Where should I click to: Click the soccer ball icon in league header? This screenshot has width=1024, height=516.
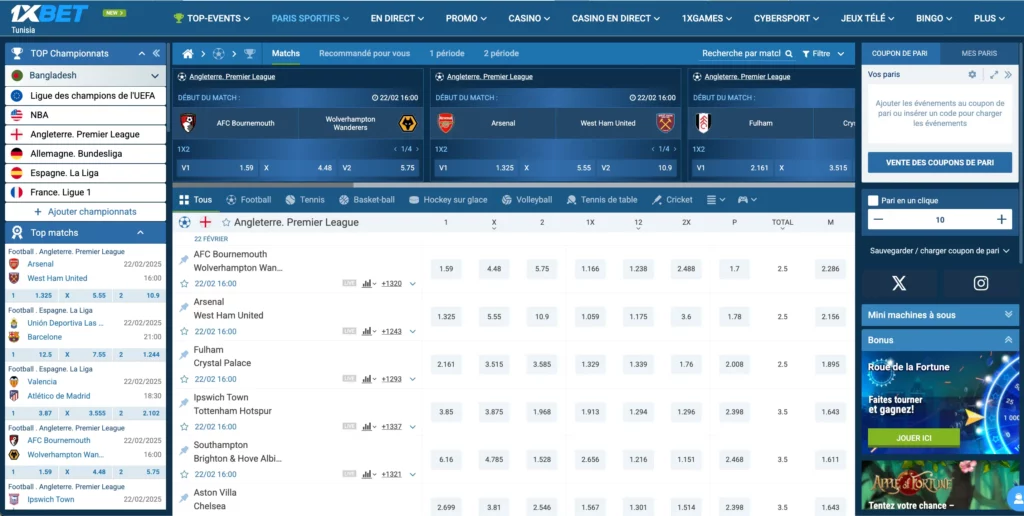click(x=185, y=222)
